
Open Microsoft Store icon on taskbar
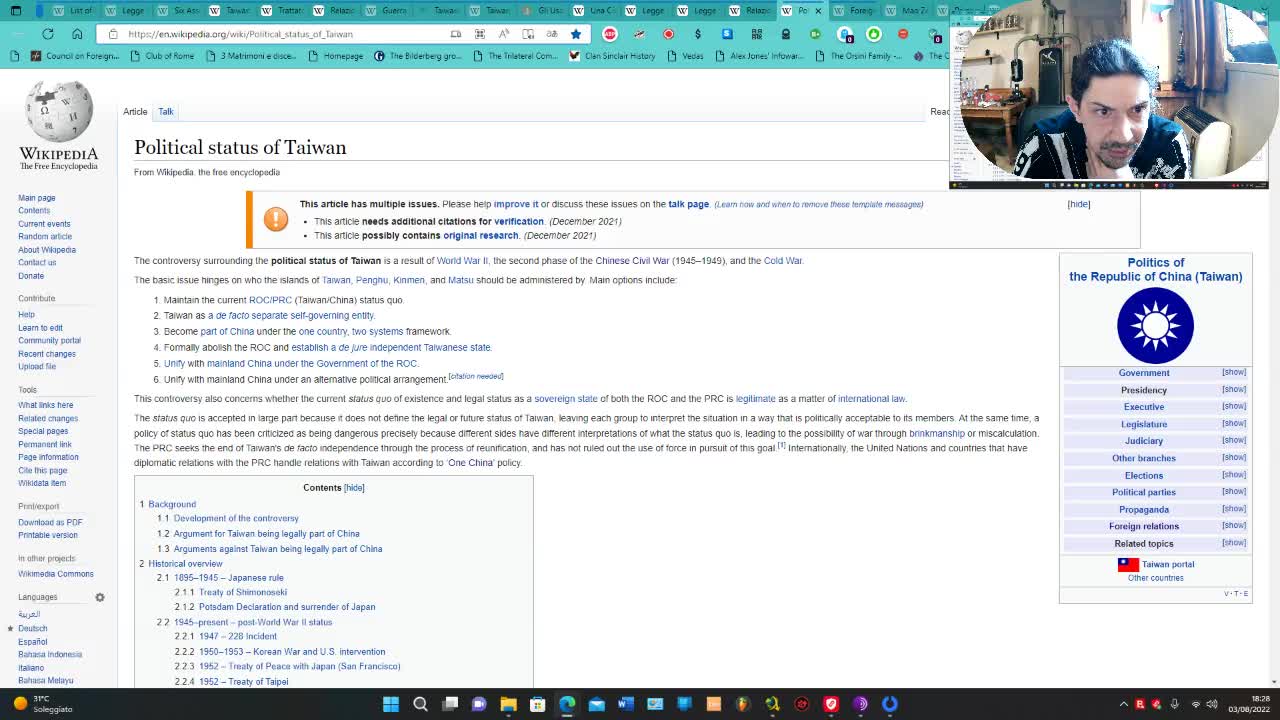(x=538, y=704)
